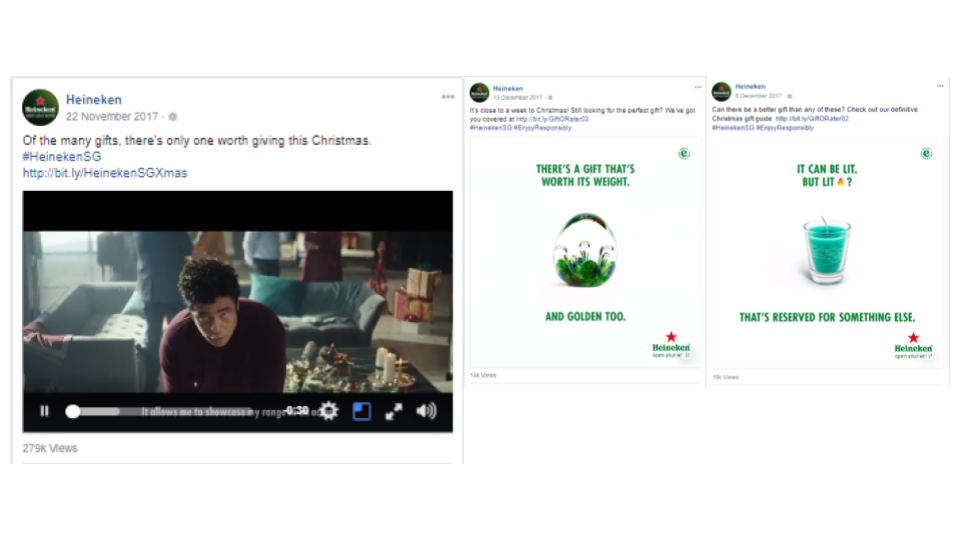960x540 pixels.
Task: Expand video to fullscreen
Action: pos(394,411)
